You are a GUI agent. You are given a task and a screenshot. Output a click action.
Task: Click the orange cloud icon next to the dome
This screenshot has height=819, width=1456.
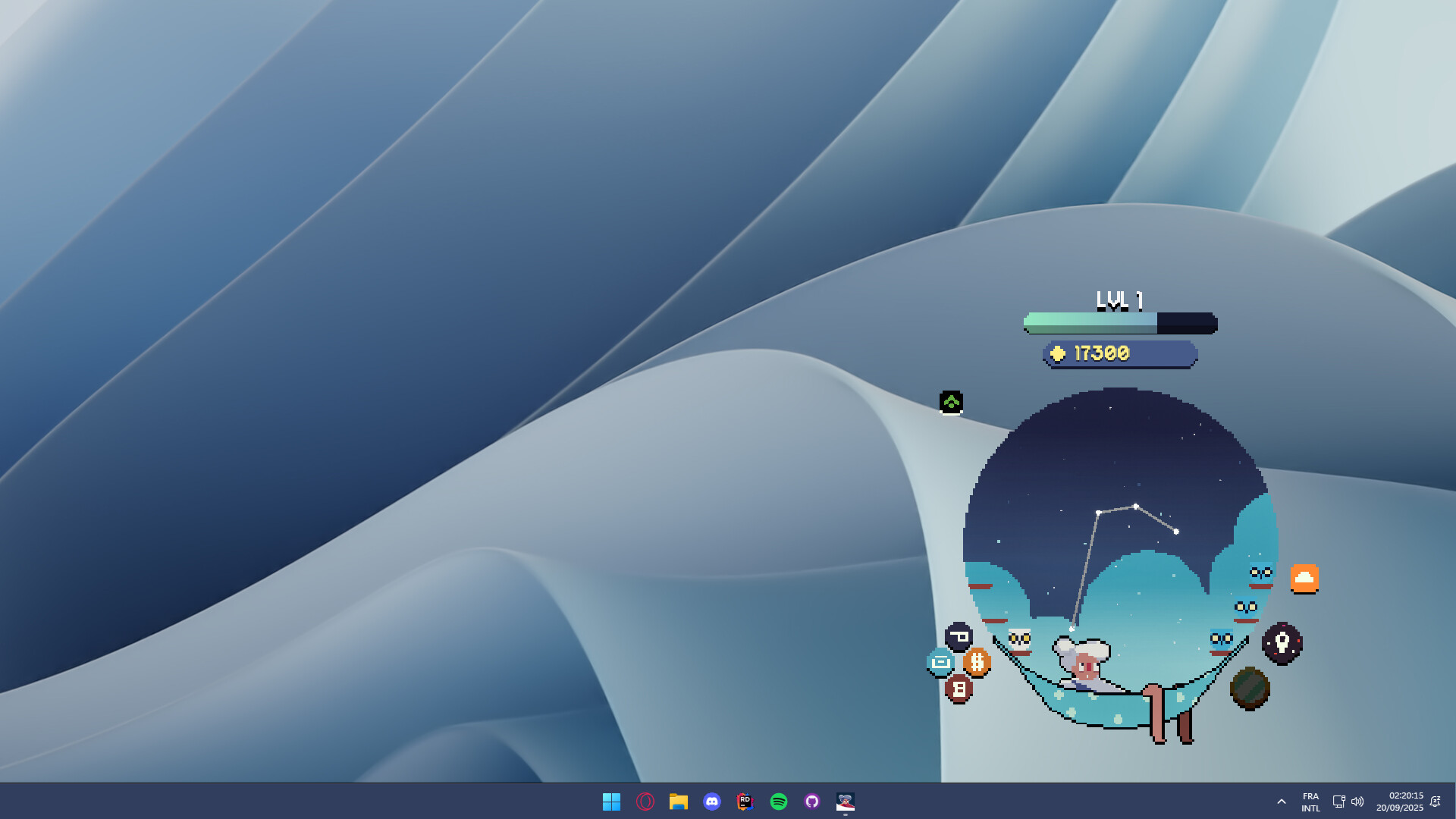point(1304,579)
